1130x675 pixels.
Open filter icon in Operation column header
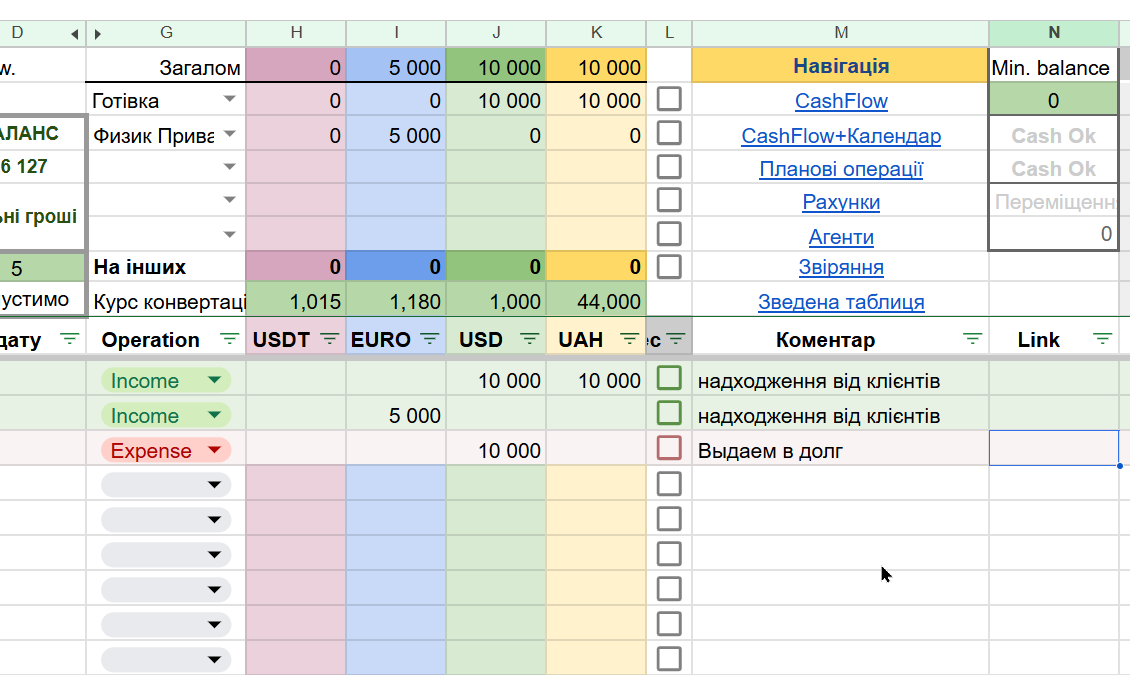click(229, 340)
